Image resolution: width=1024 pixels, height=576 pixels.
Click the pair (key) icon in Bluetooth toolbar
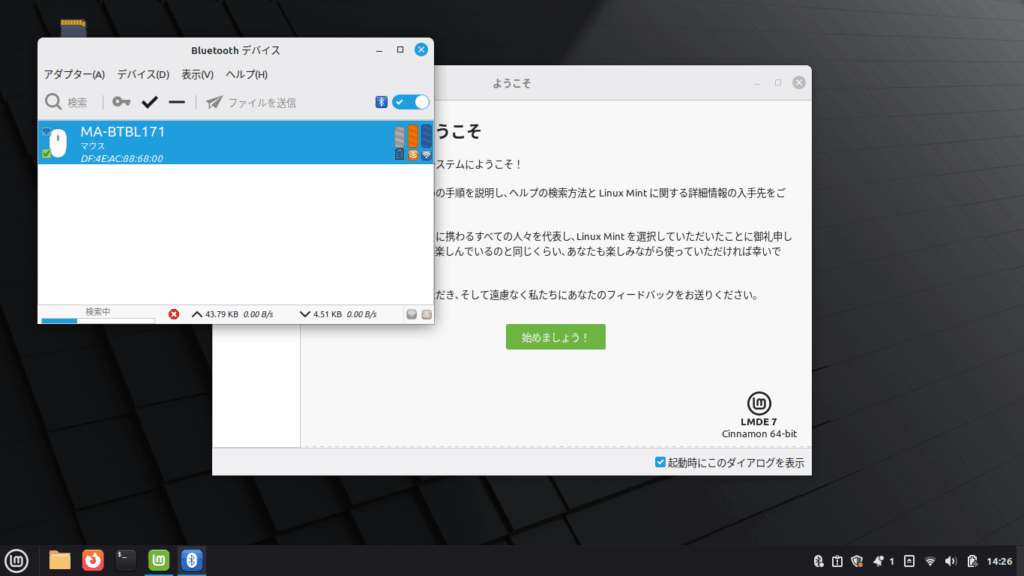pyautogui.click(x=121, y=102)
